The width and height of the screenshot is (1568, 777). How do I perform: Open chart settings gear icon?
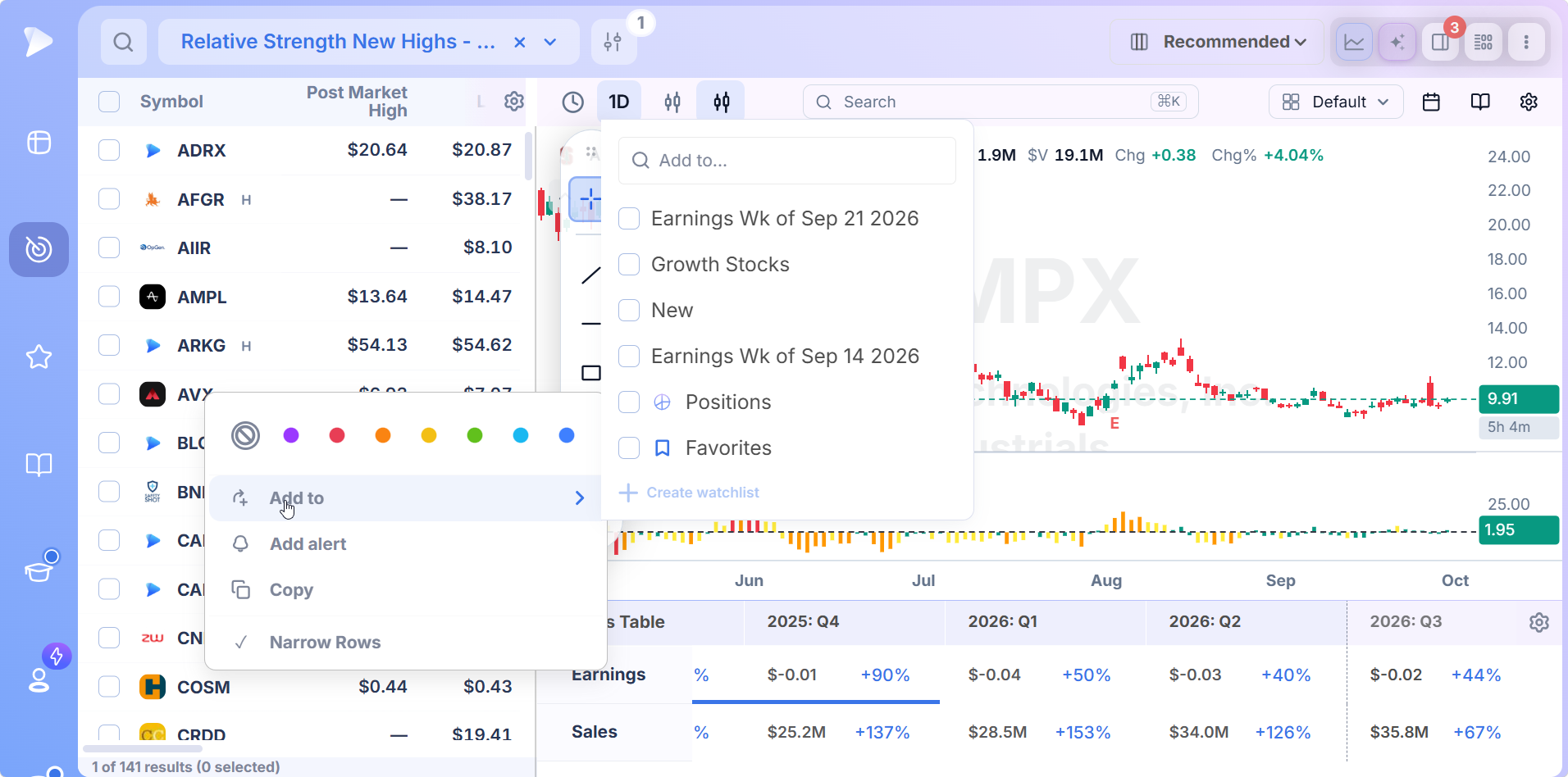click(x=1529, y=102)
